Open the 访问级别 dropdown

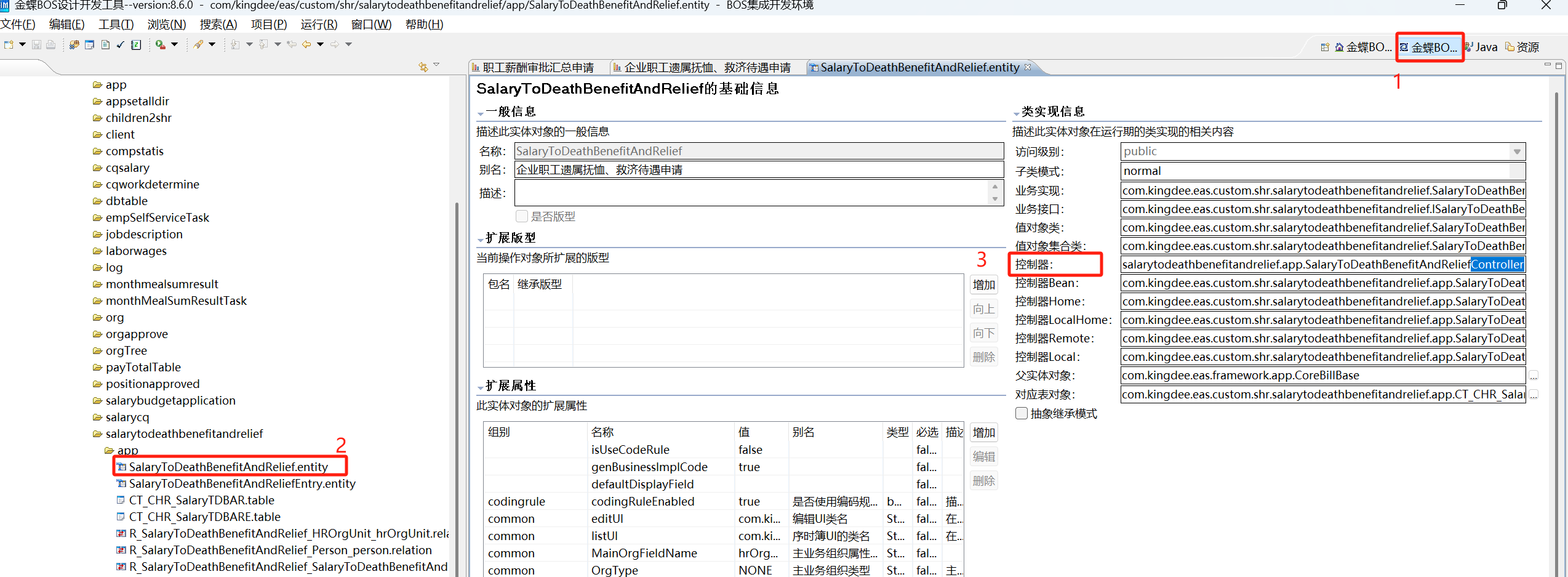coord(1517,151)
